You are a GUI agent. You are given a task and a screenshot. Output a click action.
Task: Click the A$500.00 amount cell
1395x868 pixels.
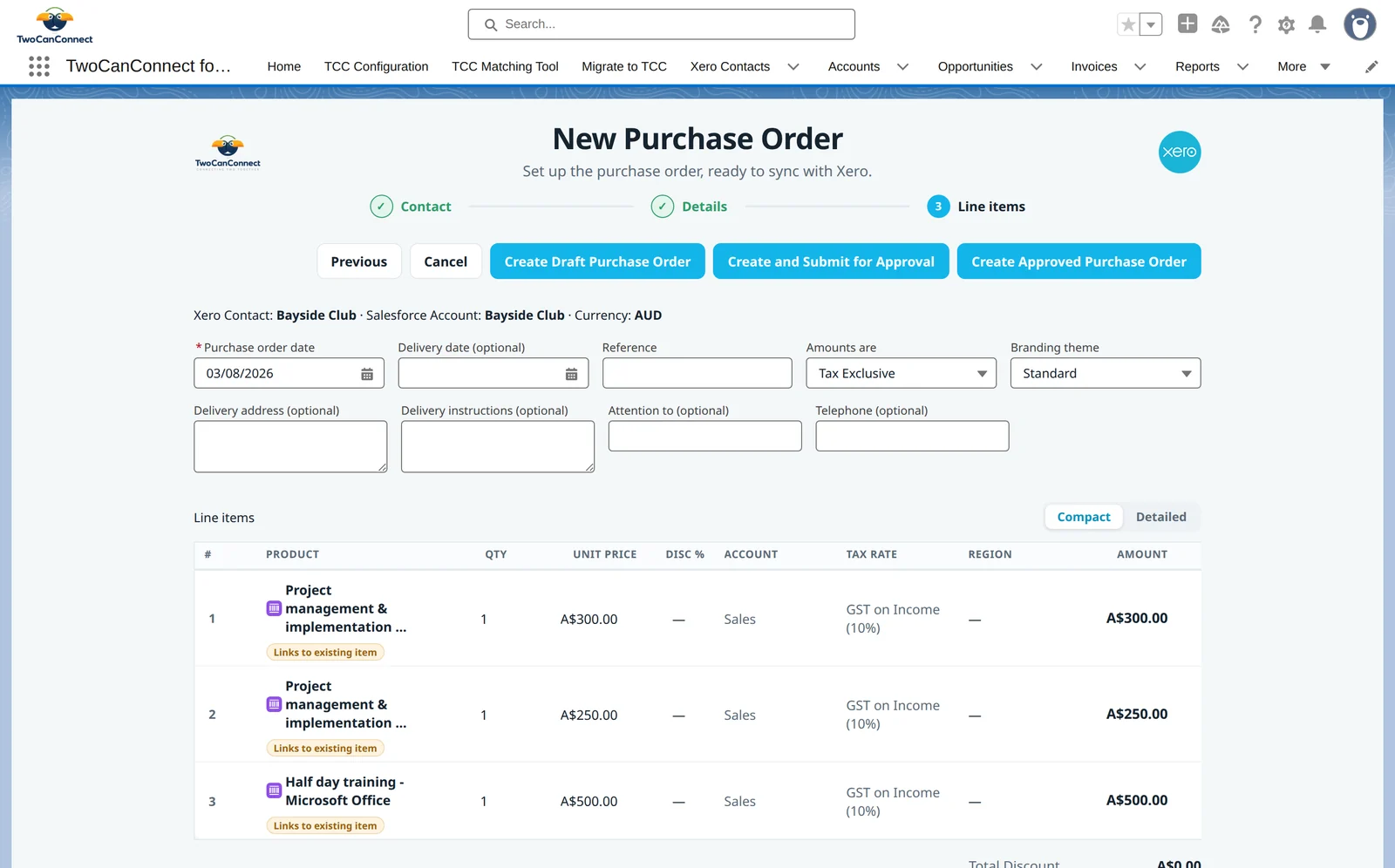click(1137, 800)
